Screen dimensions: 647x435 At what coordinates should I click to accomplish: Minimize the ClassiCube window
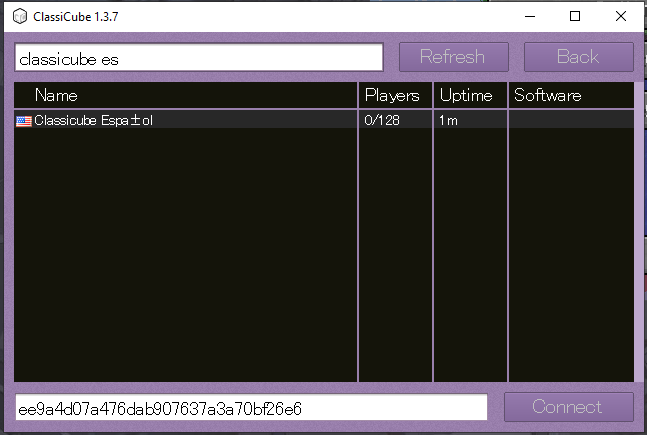point(530,17)
